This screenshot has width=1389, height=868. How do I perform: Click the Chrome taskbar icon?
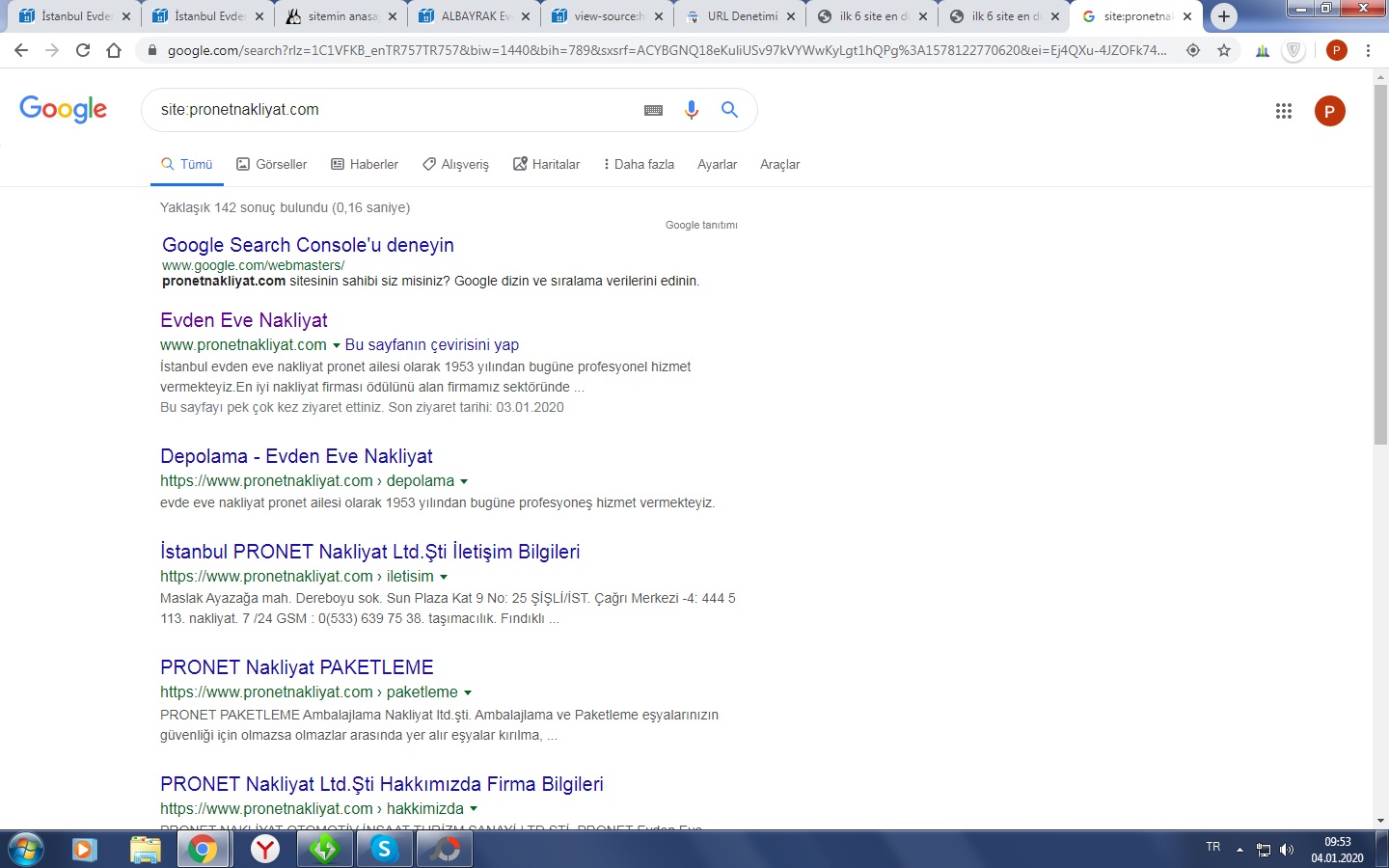[203, 849]
